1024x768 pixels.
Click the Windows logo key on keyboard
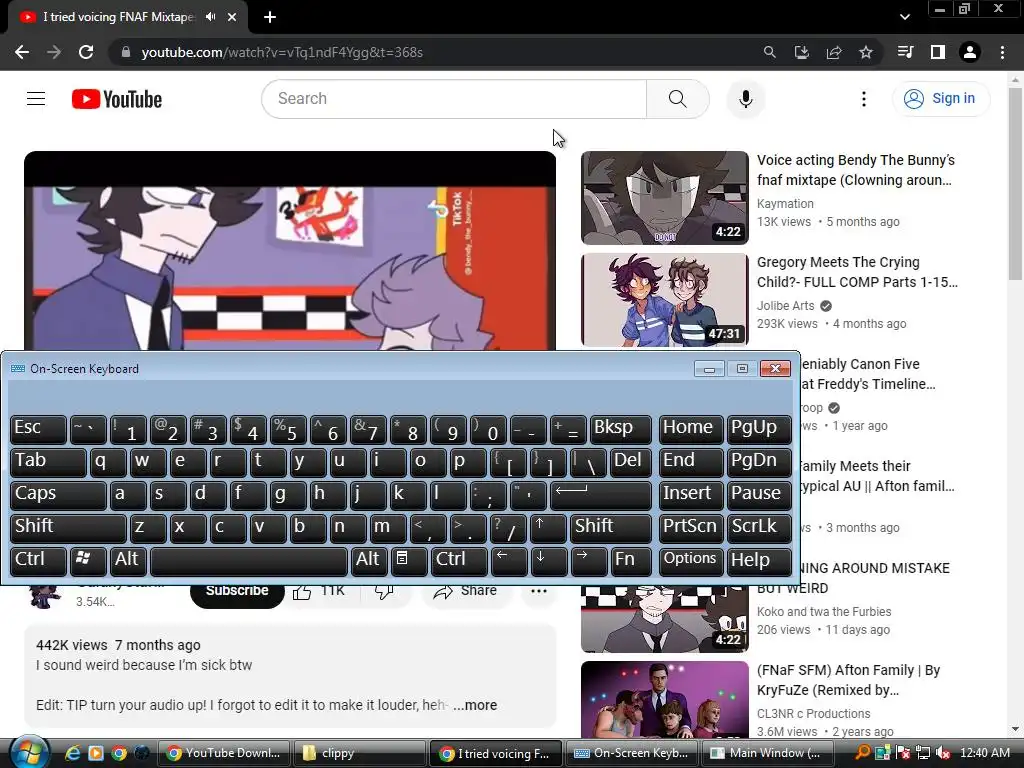click(88, 561)
